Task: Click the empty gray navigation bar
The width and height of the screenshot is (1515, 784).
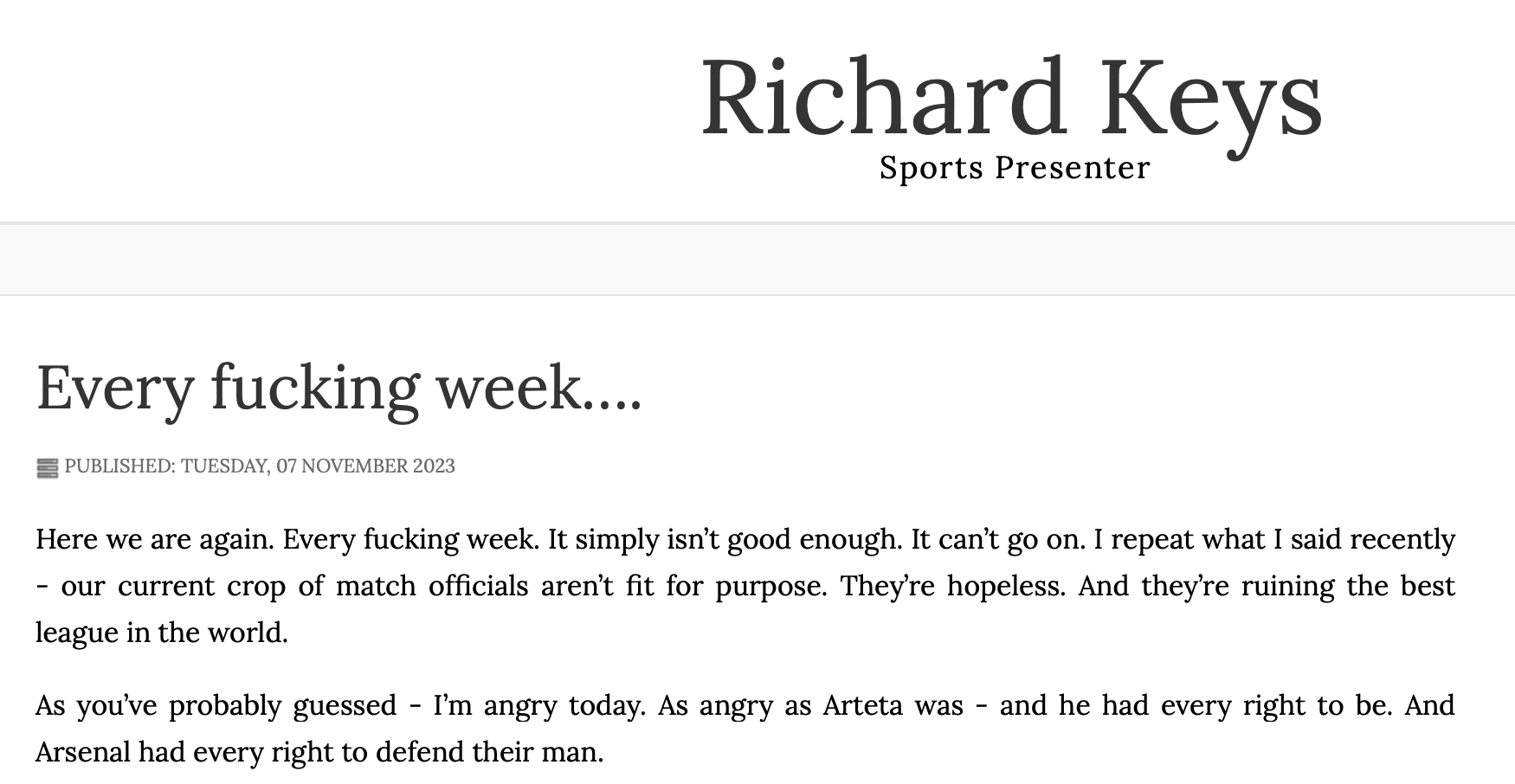Action: coord(757,260)
